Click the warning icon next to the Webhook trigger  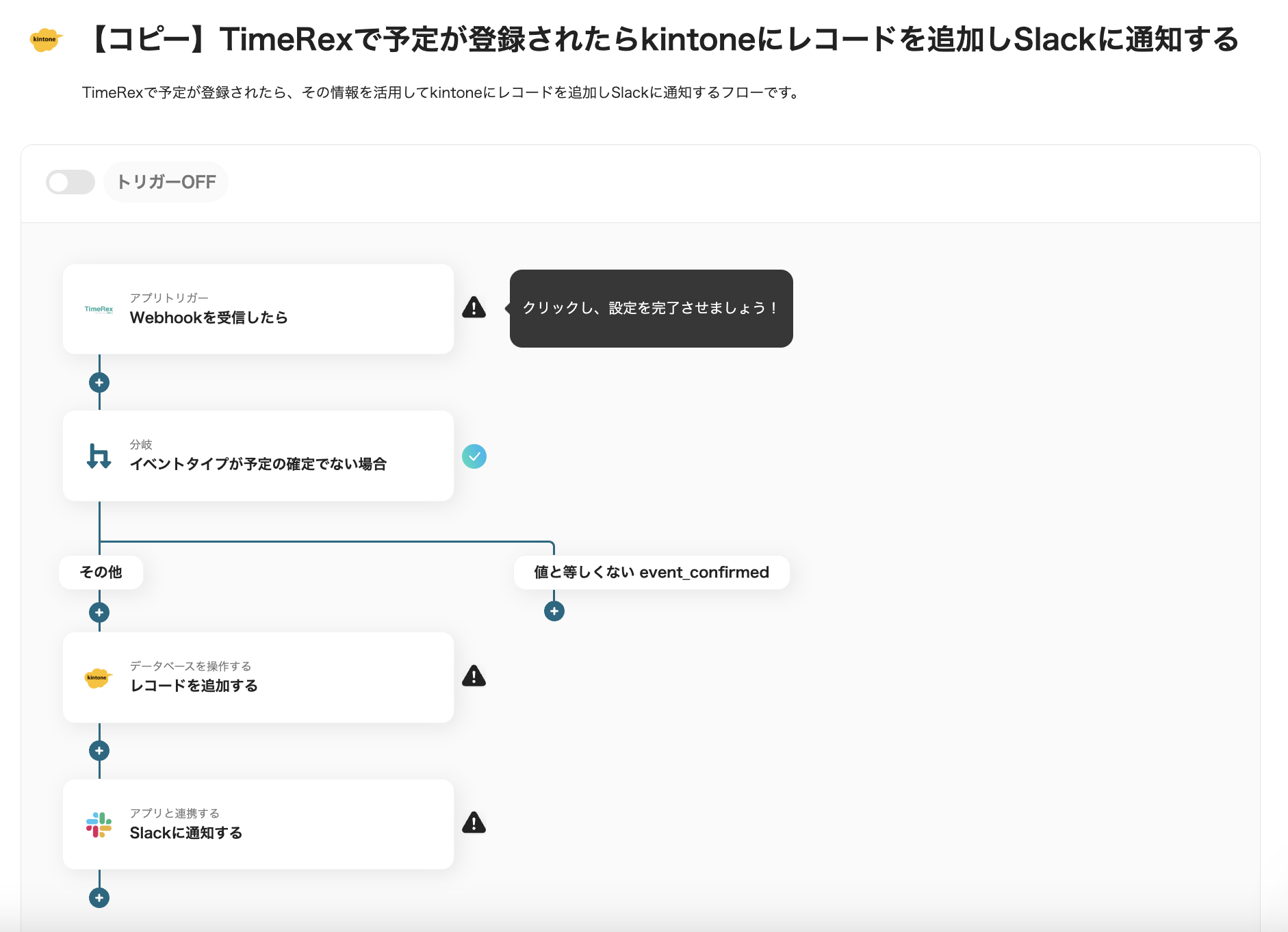474,307
